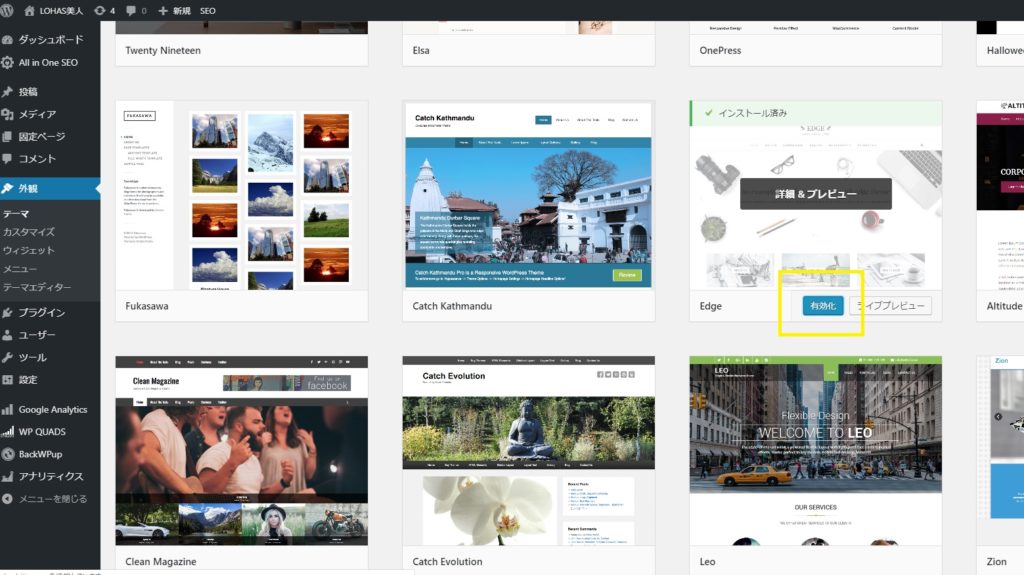Click the 固定ページ pages icon
The image size is (1024, 575).
click(x=8, y=137)
